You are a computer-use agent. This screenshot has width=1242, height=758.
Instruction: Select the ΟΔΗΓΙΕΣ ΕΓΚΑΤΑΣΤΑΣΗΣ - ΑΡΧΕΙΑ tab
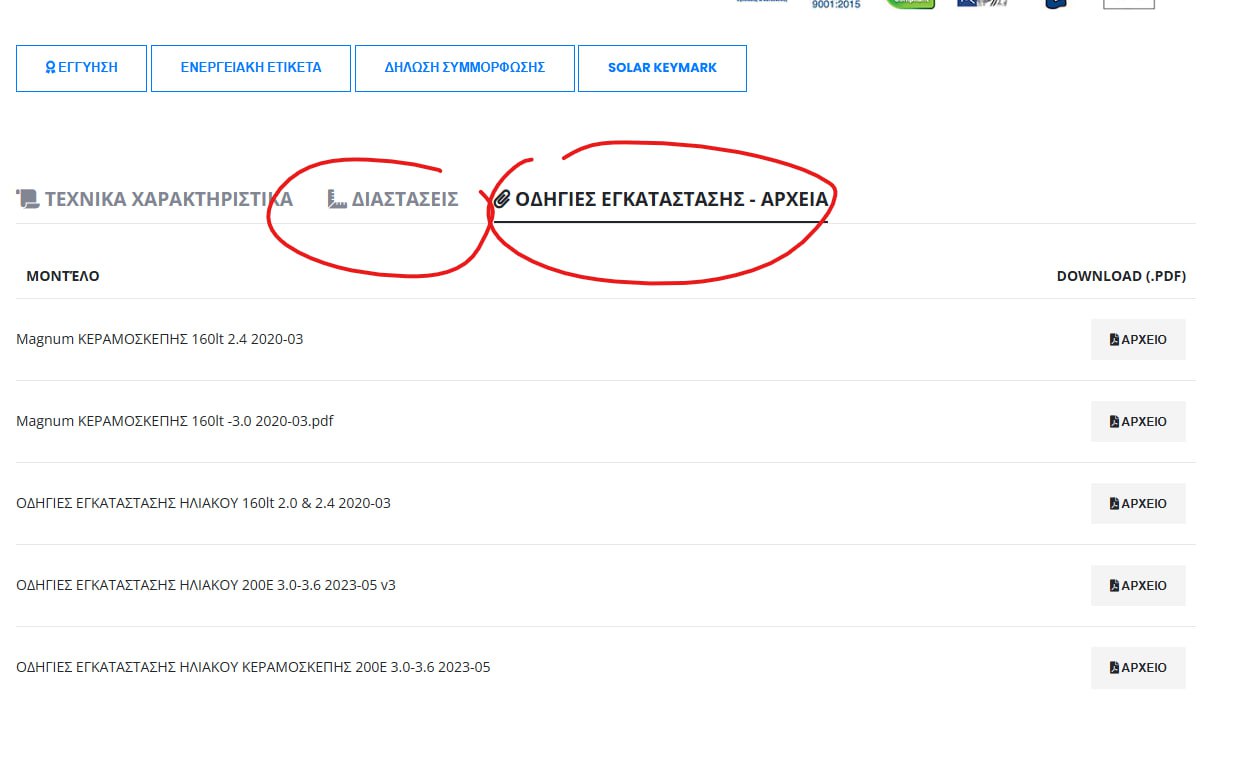pos(671,199)
